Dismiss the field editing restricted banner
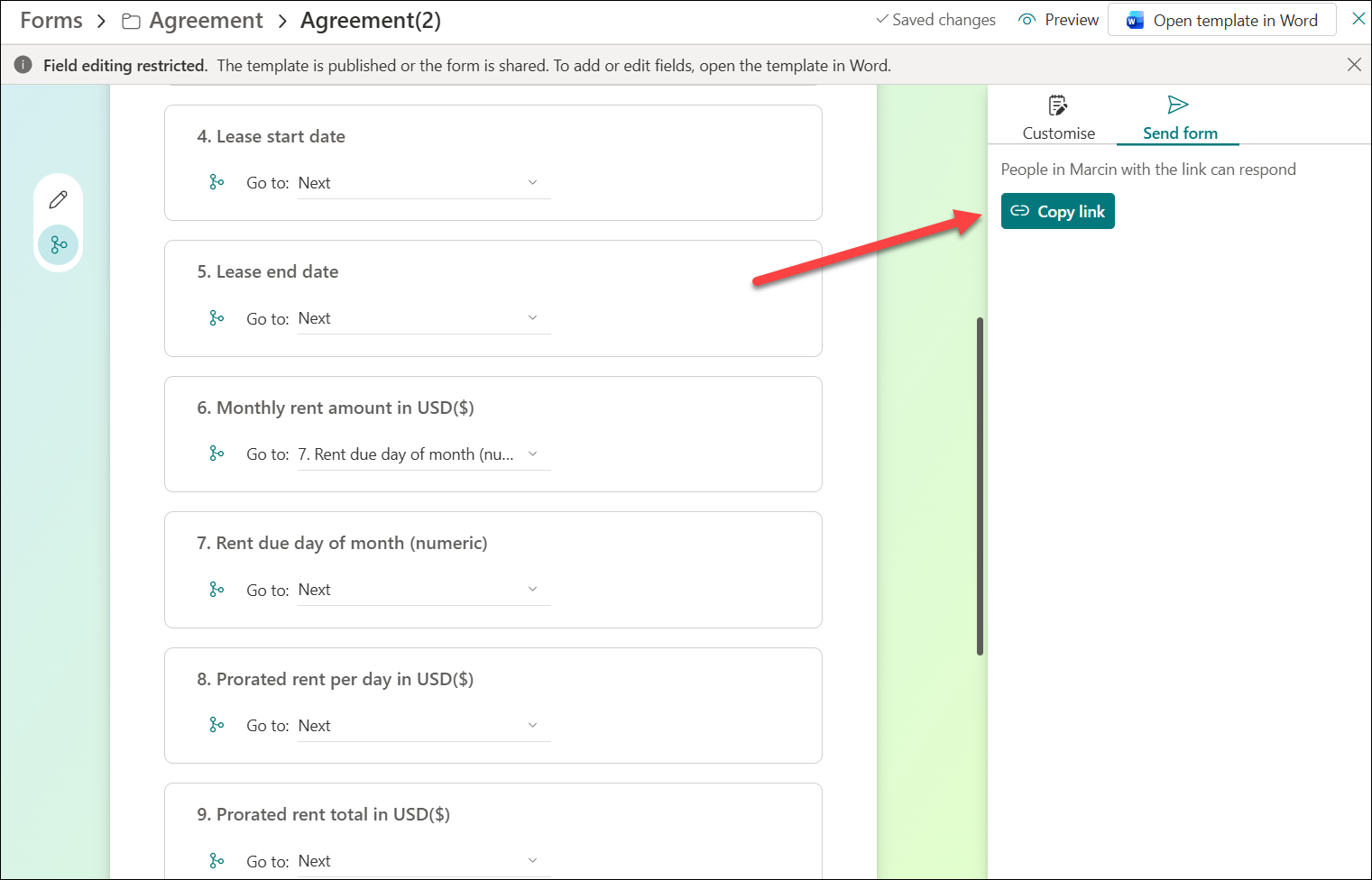Screen dimensions: 1372x880 click(1354, 65)
